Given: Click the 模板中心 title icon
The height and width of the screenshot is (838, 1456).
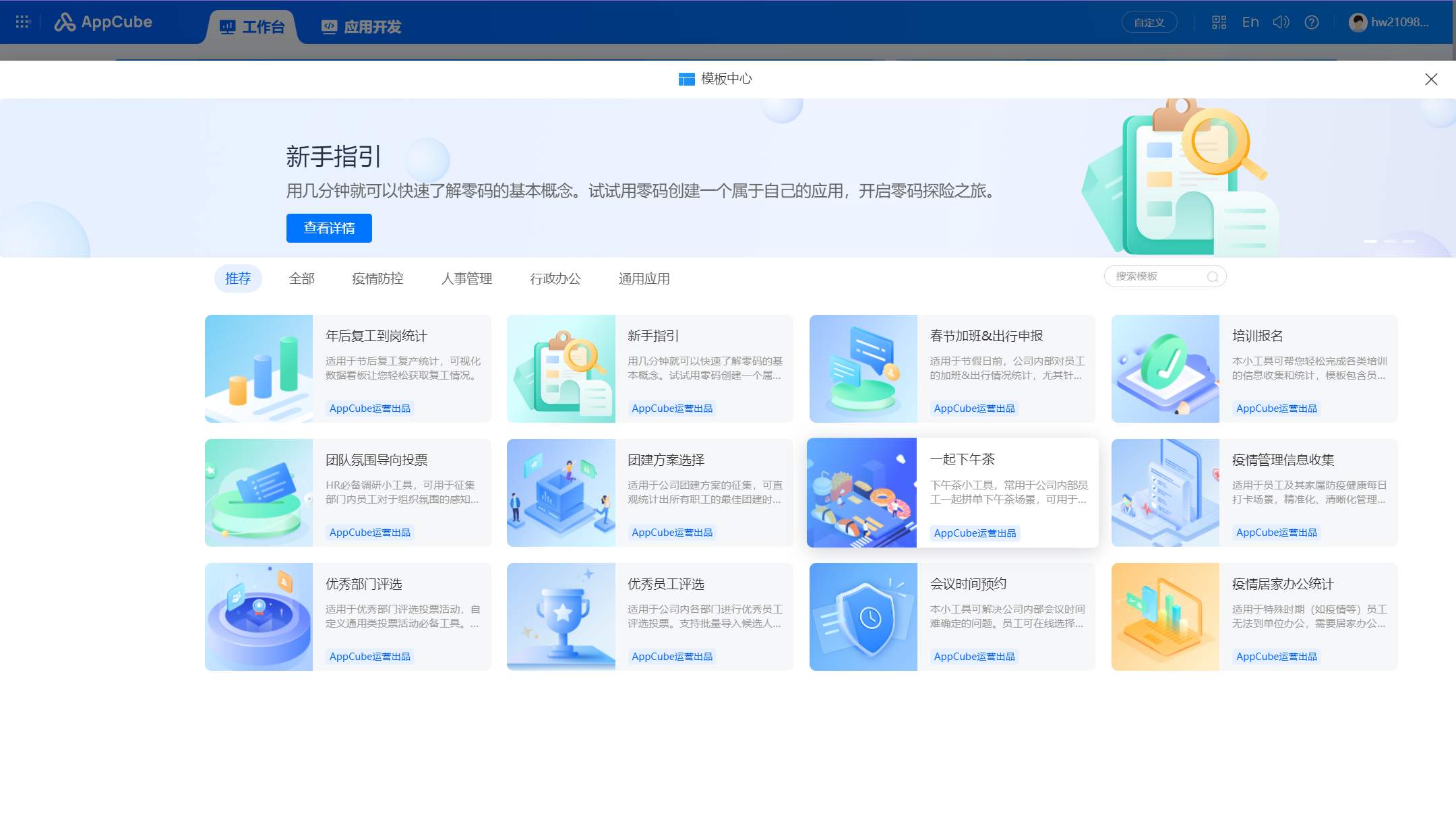Looking at the screenshot, I should [686, 79].
